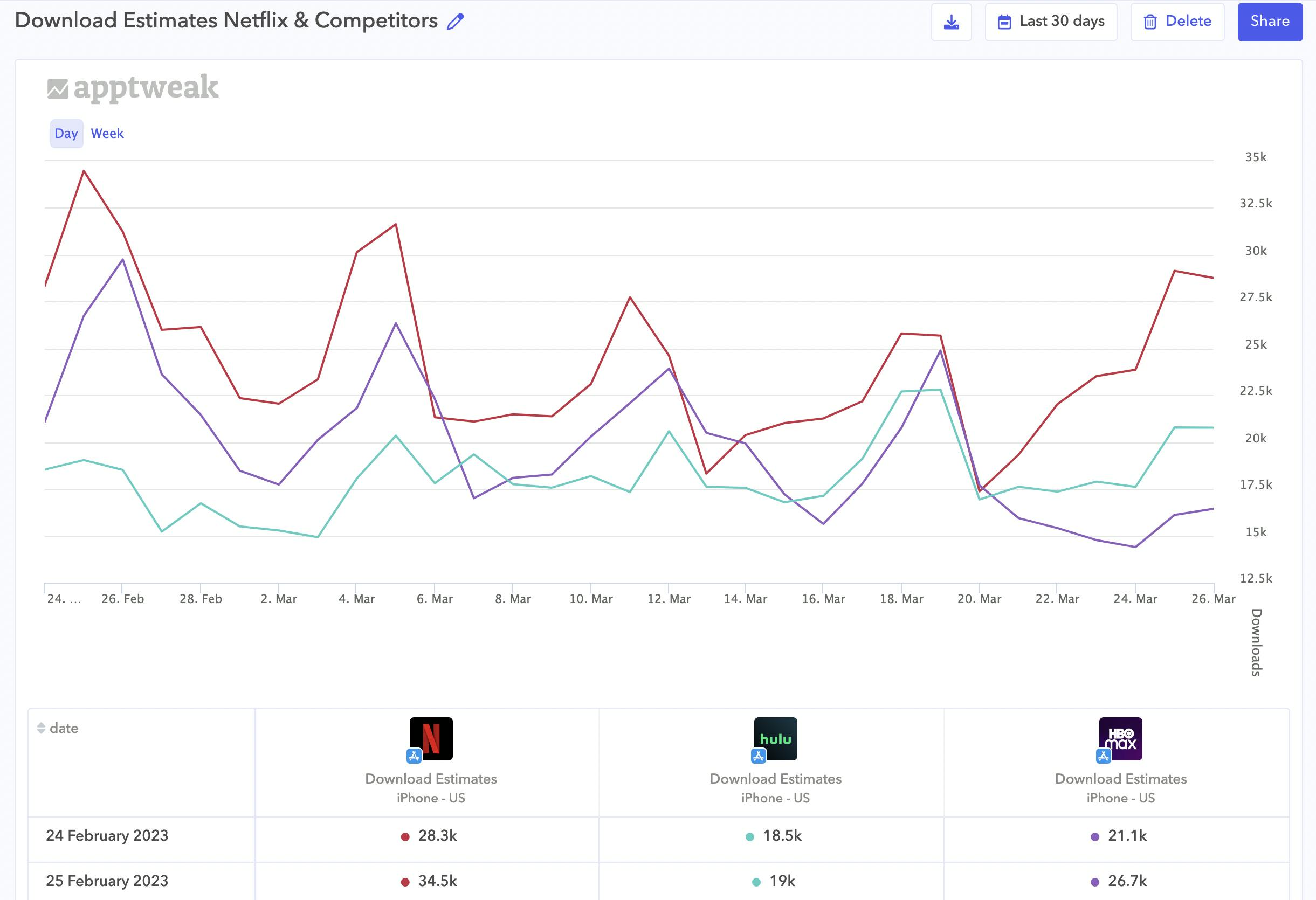
Task: Click the Netflix app icon
Action: point(431,738)
